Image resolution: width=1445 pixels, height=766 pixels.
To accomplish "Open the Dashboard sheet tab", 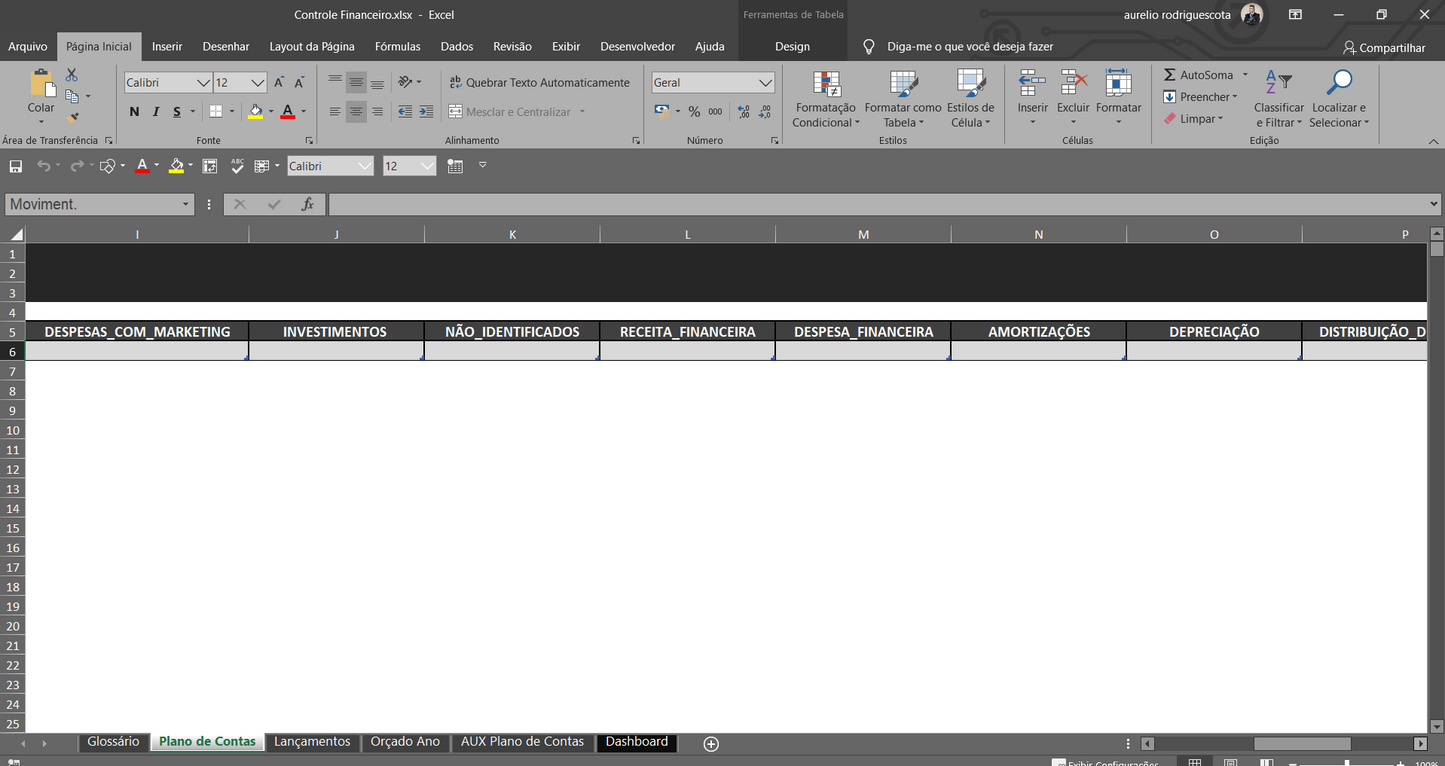I will tap(636, 742).
